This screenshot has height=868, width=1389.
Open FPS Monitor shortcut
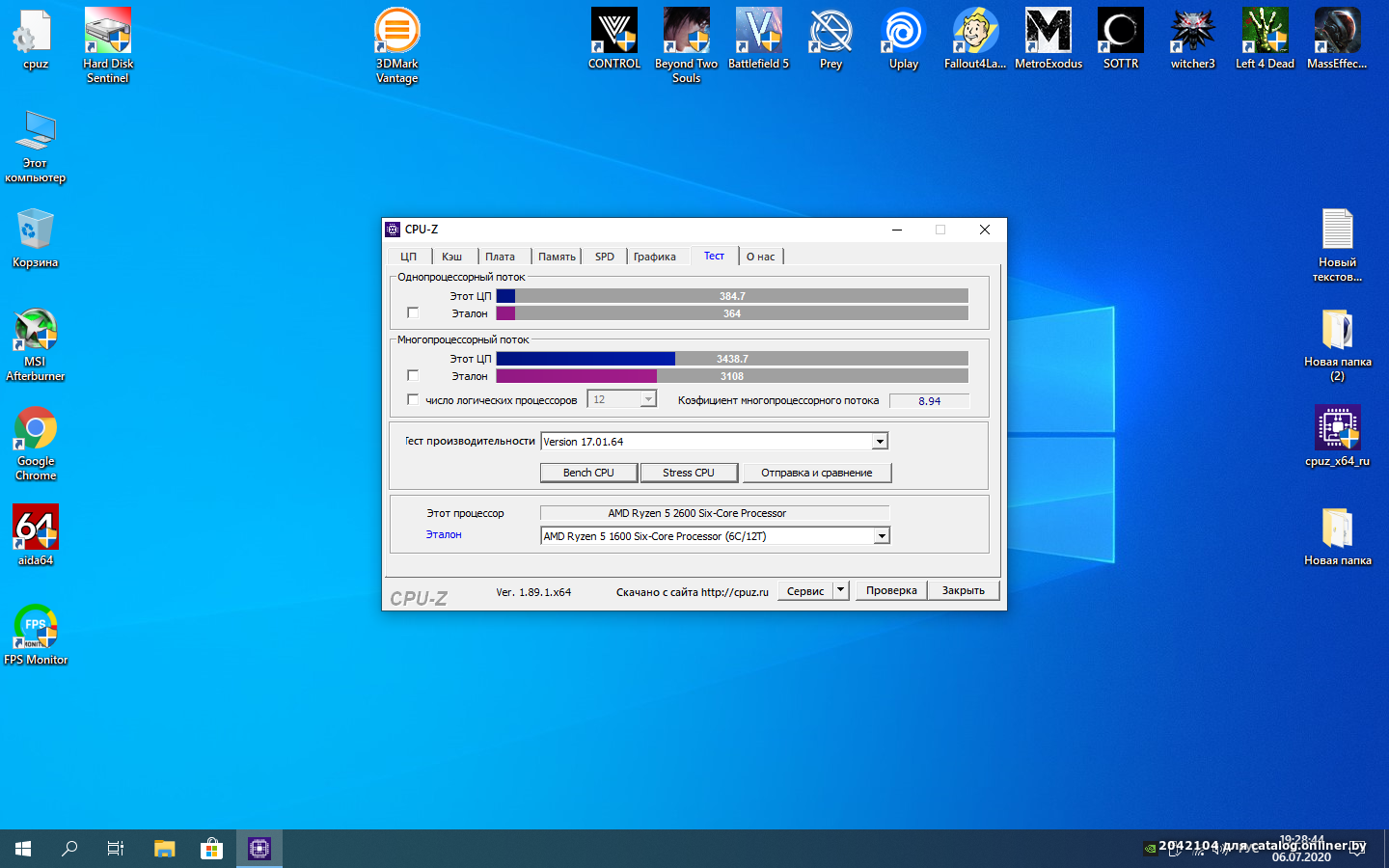pyautogui.click(x=36, y=635)
